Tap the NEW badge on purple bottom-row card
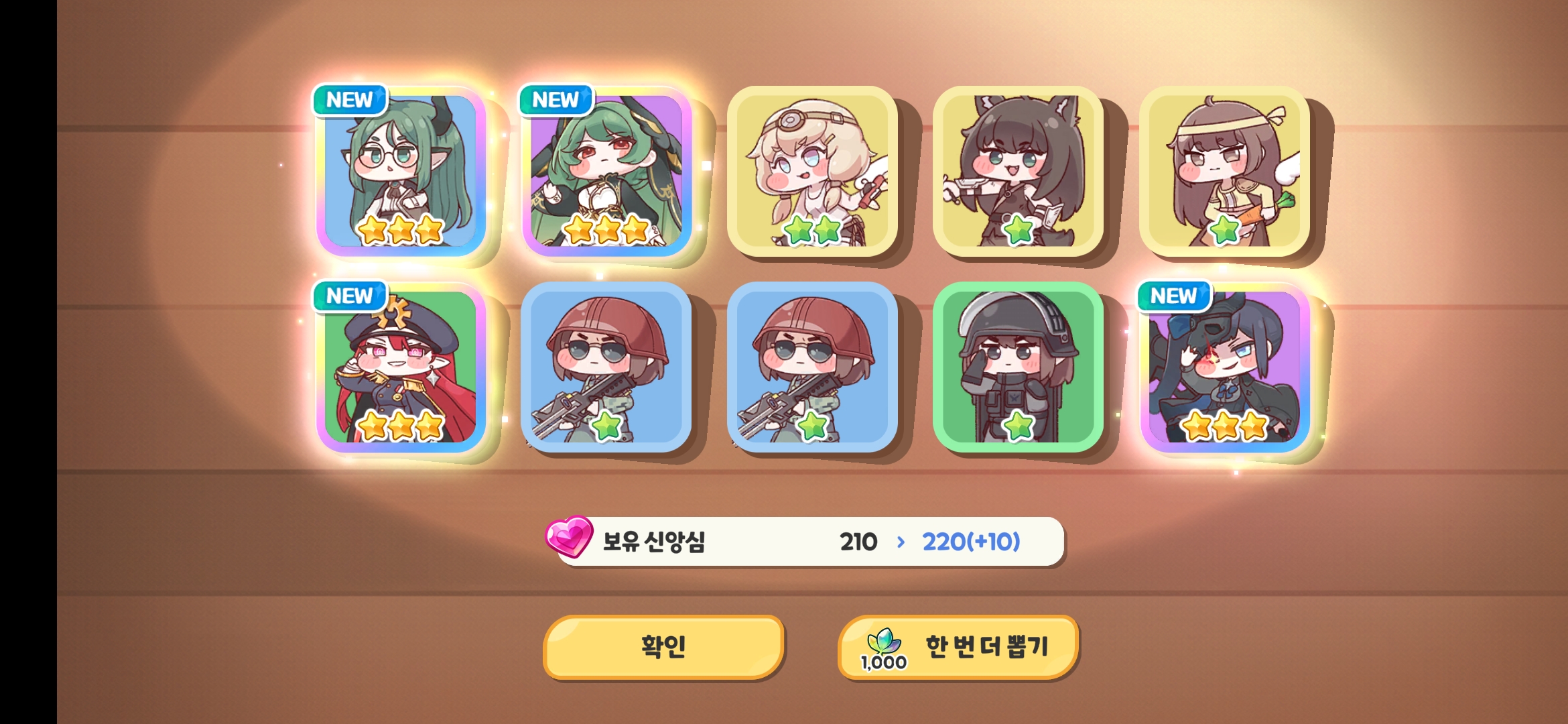The height and width of the screenshot is (724, 1568). tap(1174, 296)
